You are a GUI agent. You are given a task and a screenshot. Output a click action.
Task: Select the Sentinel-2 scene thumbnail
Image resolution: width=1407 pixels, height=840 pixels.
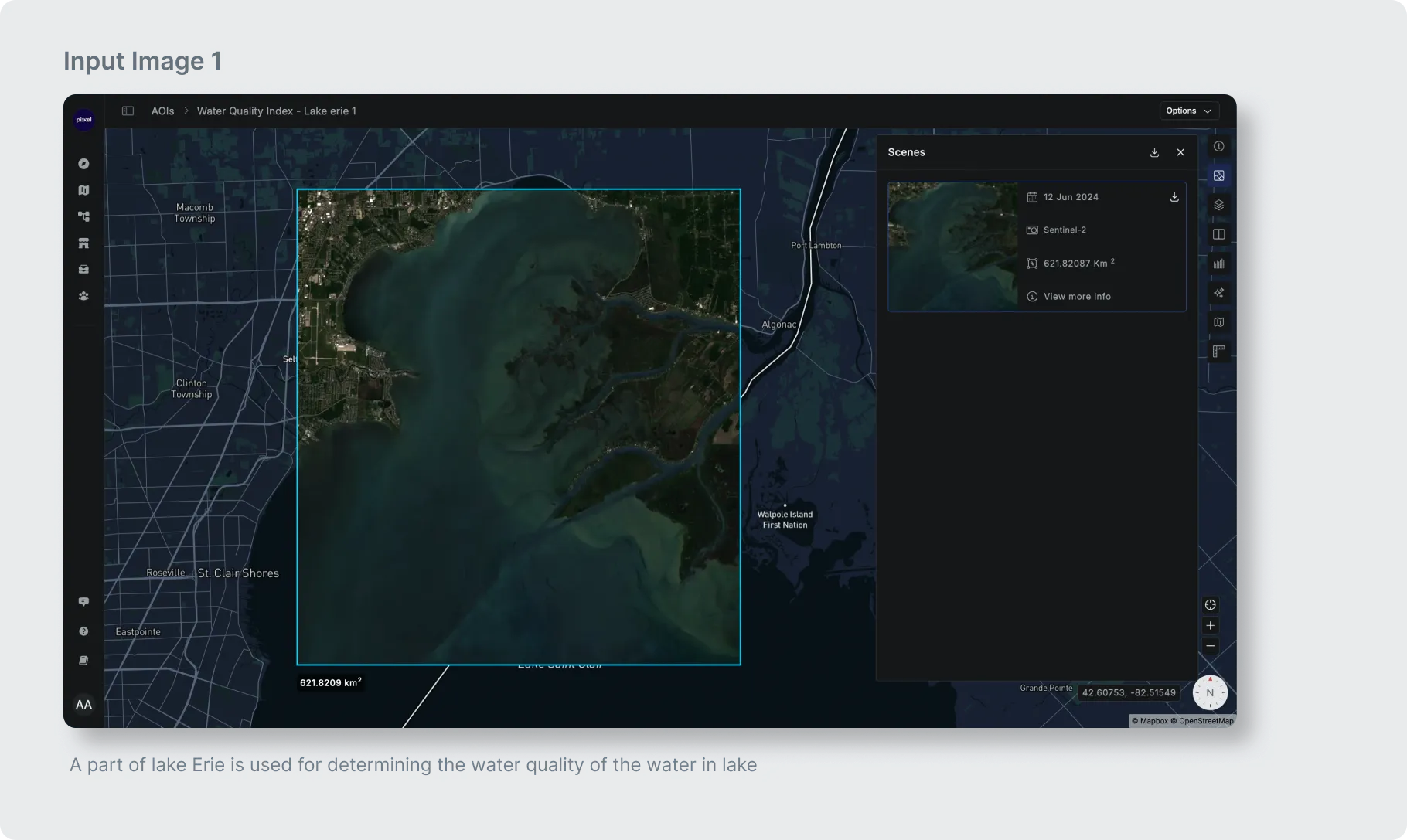952,247
